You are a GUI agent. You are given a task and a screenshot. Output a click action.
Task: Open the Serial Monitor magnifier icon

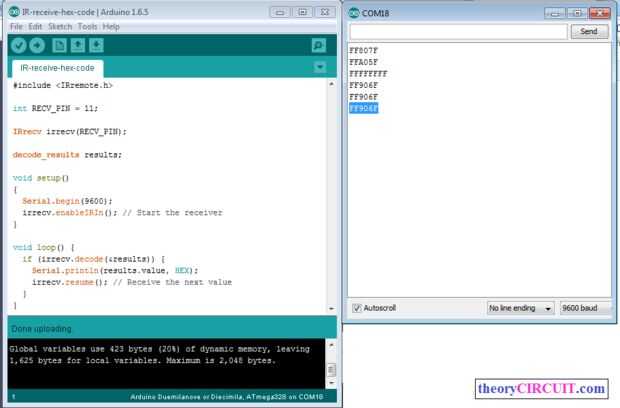click(x=319, y=45)
